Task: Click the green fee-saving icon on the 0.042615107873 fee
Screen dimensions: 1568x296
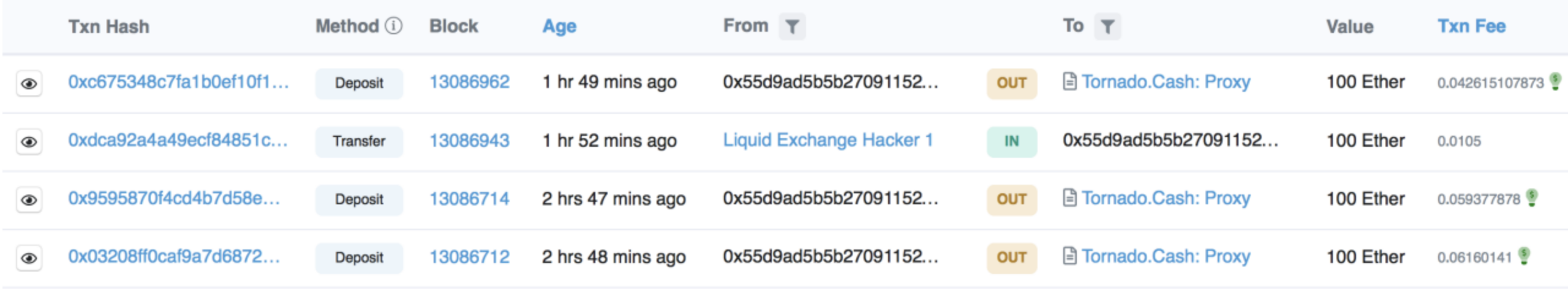Action: tap(1555, 81)
